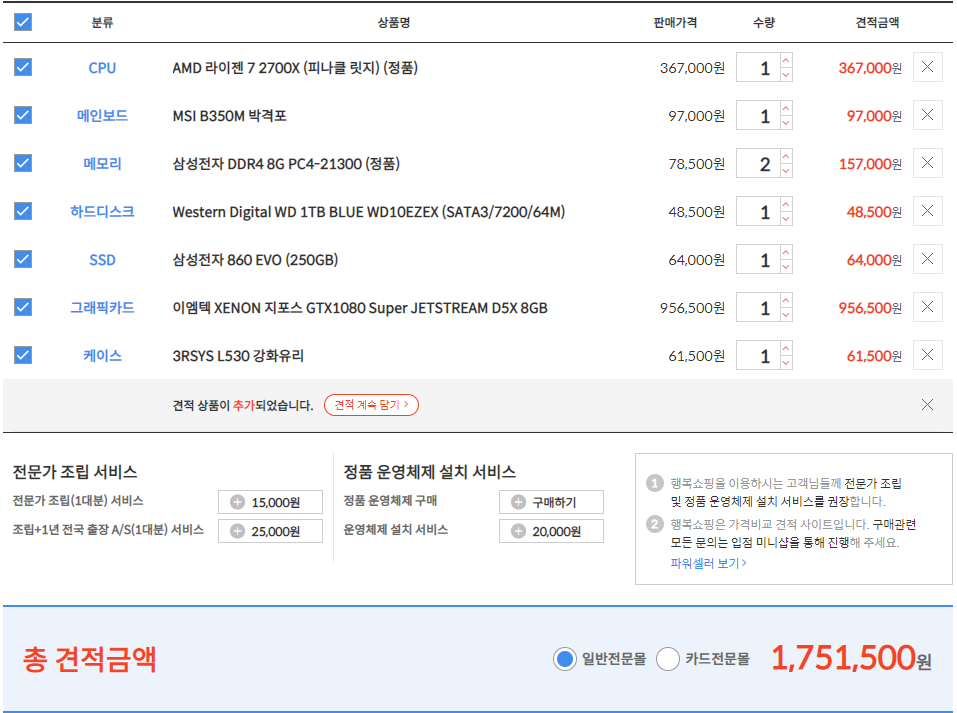This screenshot has width=957, height=713.
Task: Decrease SSD quantity with the down arrow
Action: [x=786, y=267]
